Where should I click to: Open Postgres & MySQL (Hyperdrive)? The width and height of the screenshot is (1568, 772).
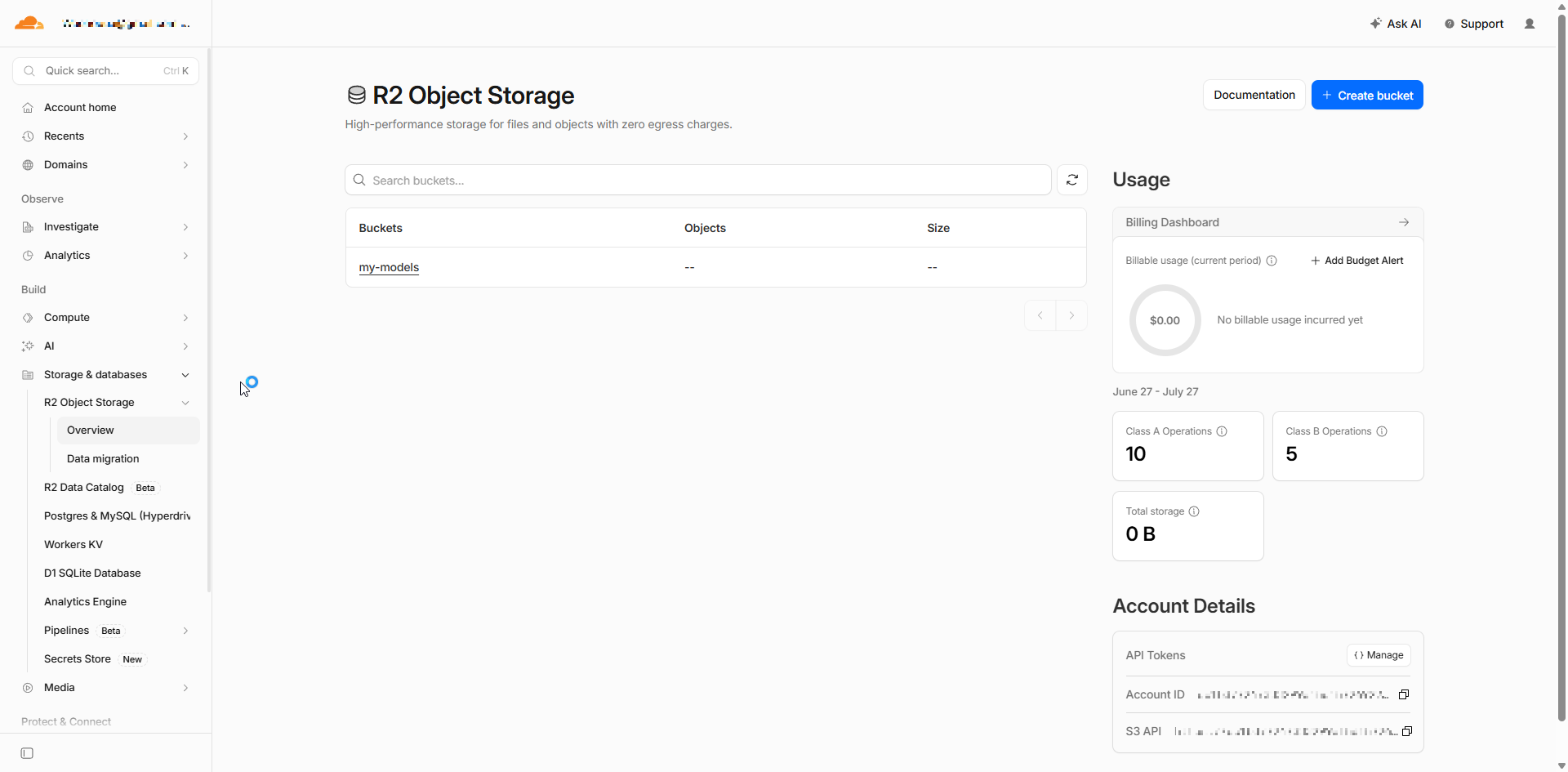click(x=118, y=516)
